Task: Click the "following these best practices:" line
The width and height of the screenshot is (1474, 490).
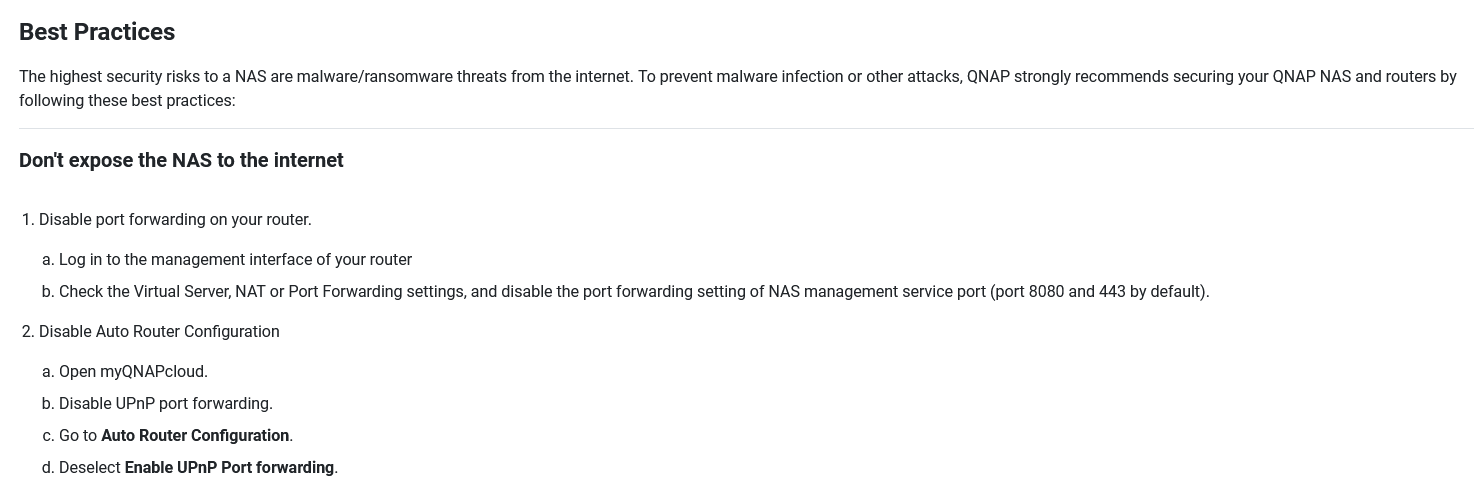Action: pyautogui.click(x=127, y=100)
